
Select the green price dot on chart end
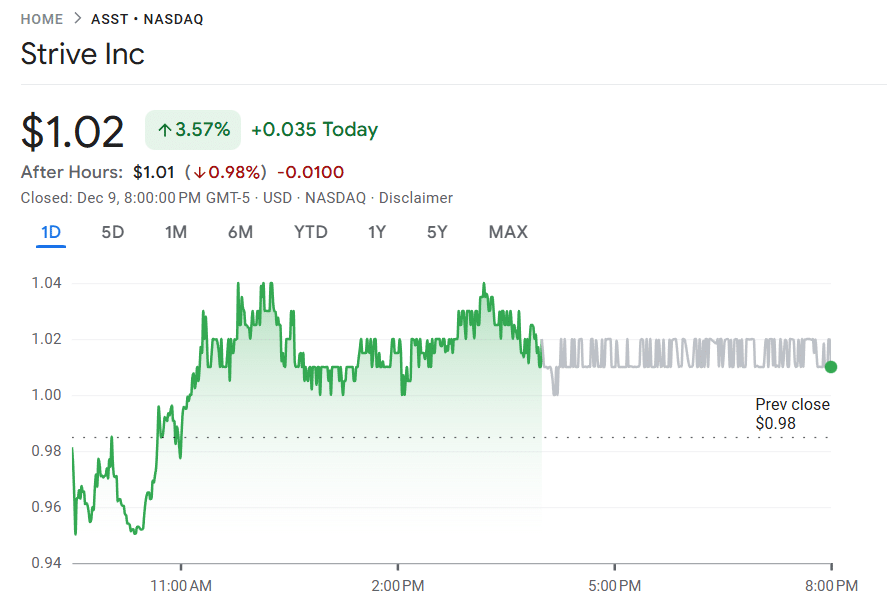[x=831, y=366]
